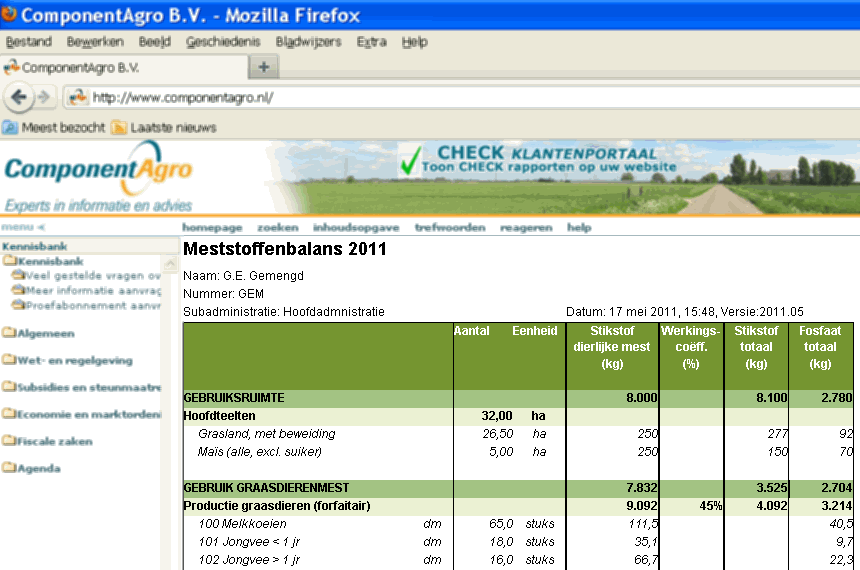Screen dimensions: 860x570
Task: Click the browser Back arrow button
Action: 18,97
